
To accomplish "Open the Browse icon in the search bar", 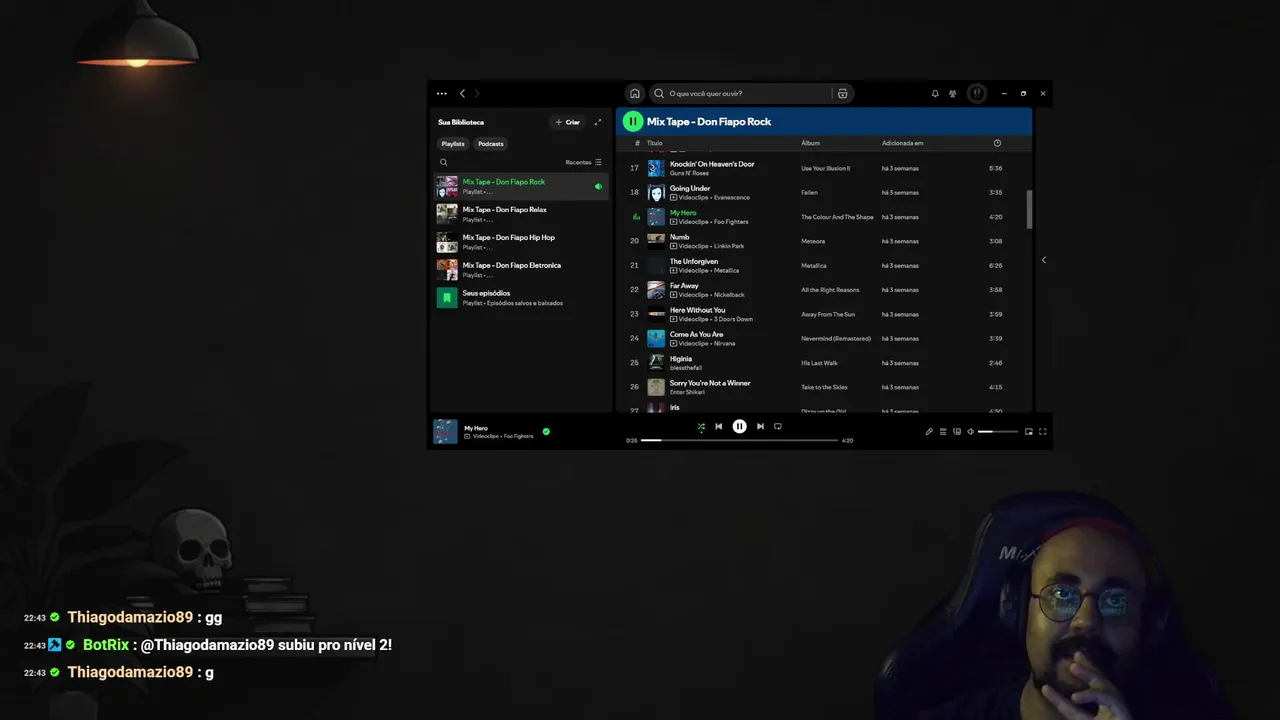I will [x=843, y=93].
